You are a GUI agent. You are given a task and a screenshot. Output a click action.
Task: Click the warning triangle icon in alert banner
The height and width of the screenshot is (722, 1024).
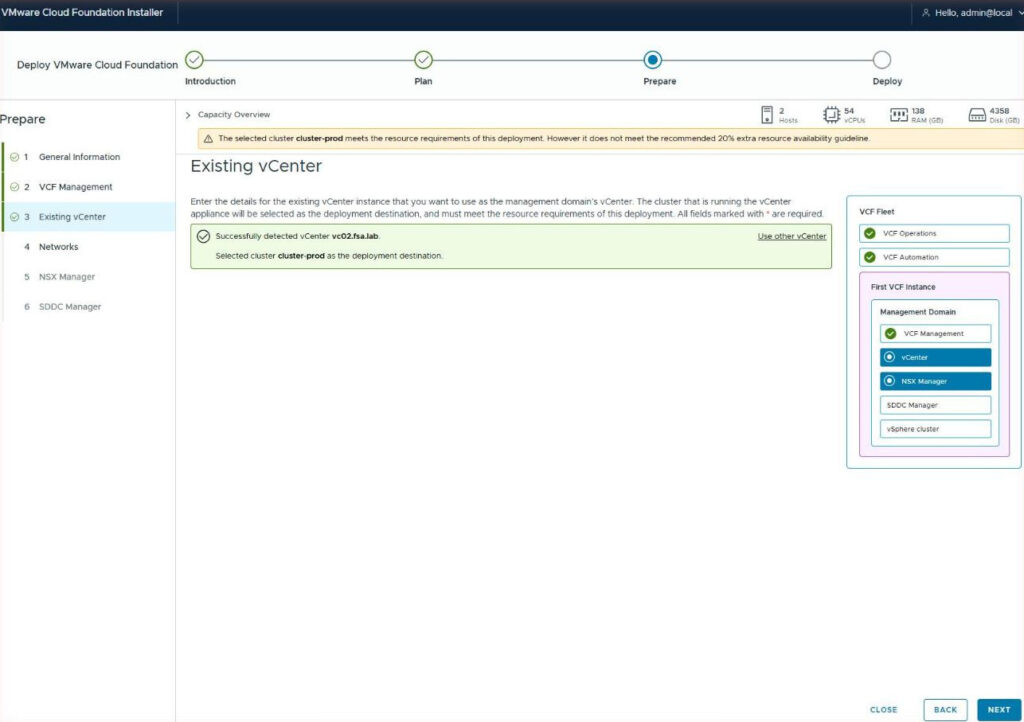click(x=208, y=138)
